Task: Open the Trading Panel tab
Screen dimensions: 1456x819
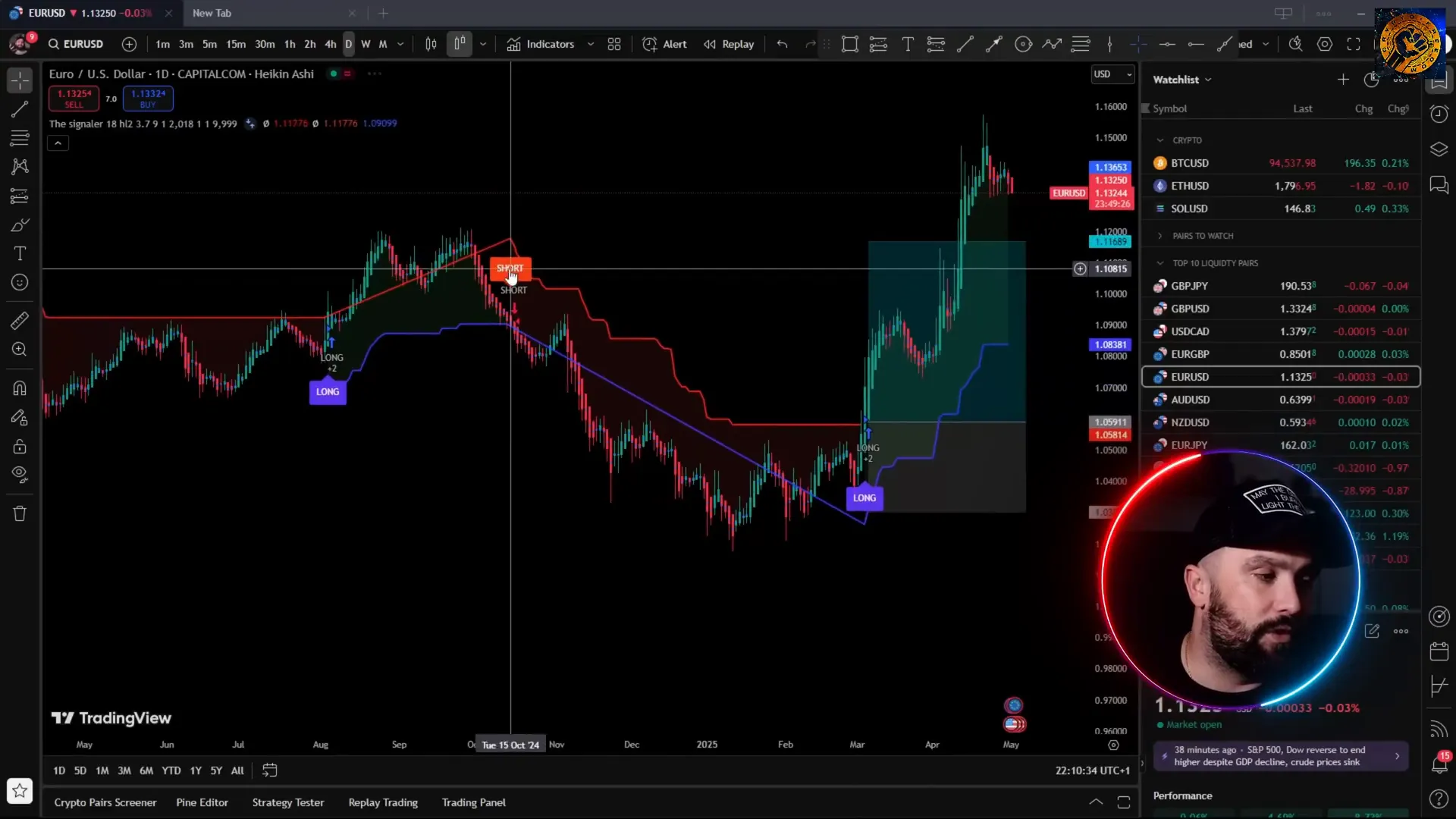Action: (x=474, y=802)
